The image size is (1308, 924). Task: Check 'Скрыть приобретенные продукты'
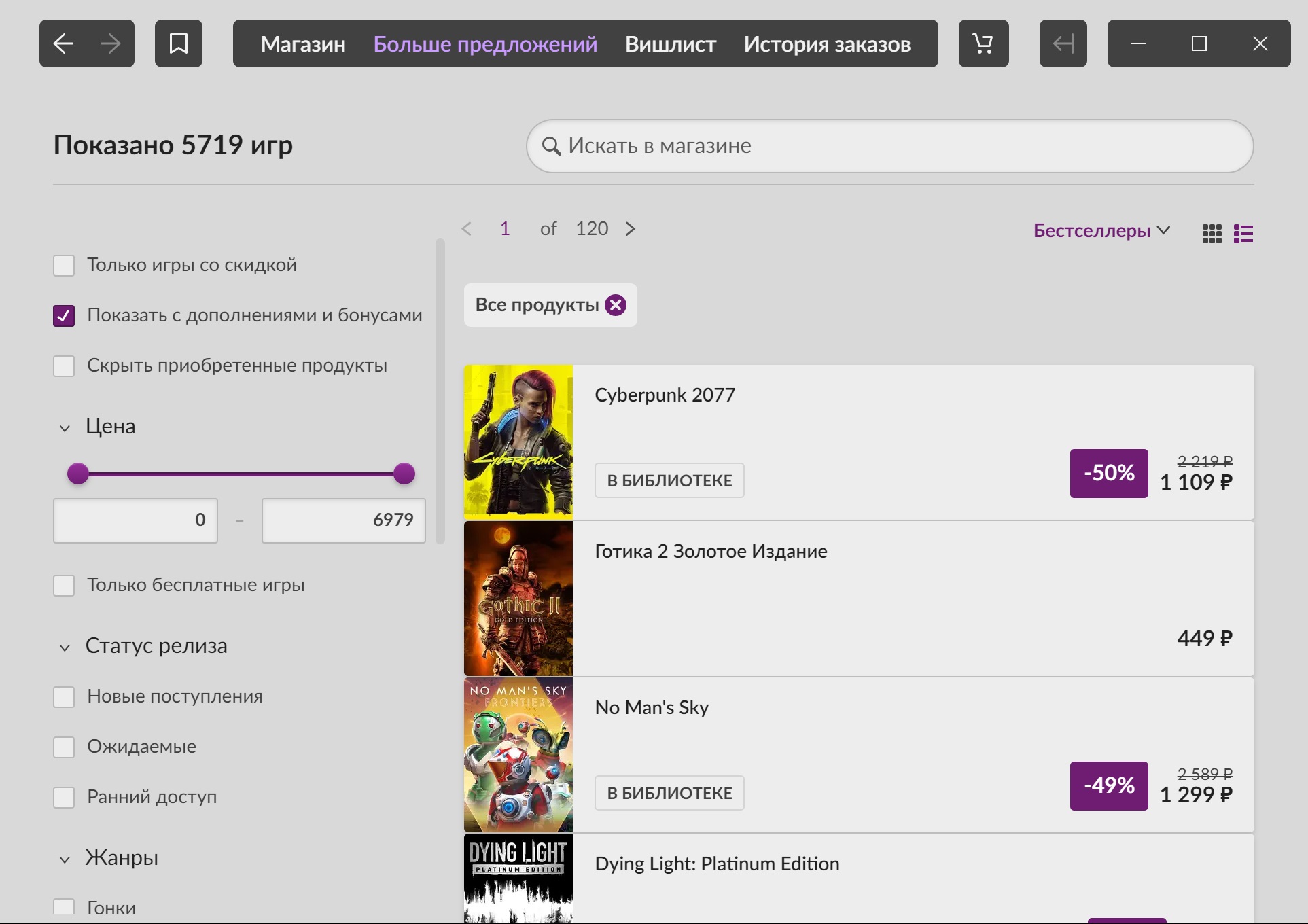pyautogui.click(x=64, y=366)
